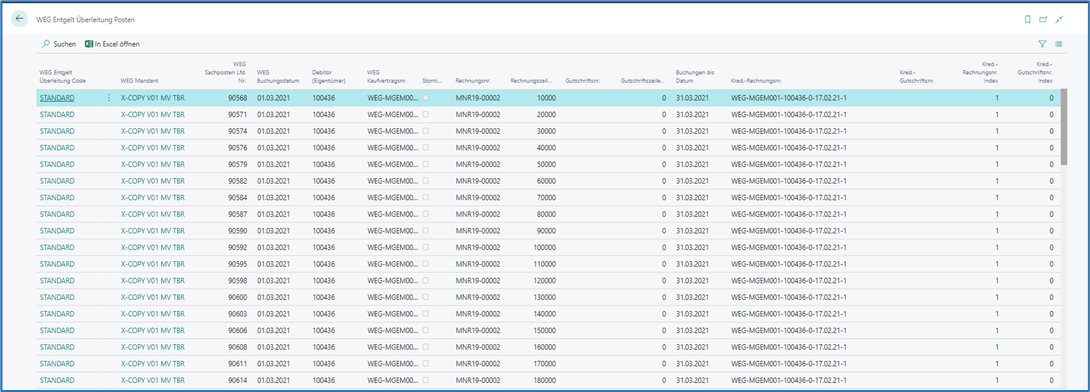Click Debitor 100436 in row 90579
This screenshot has width=1090, height=392.
pyautogui.click(x=324, y=165)
